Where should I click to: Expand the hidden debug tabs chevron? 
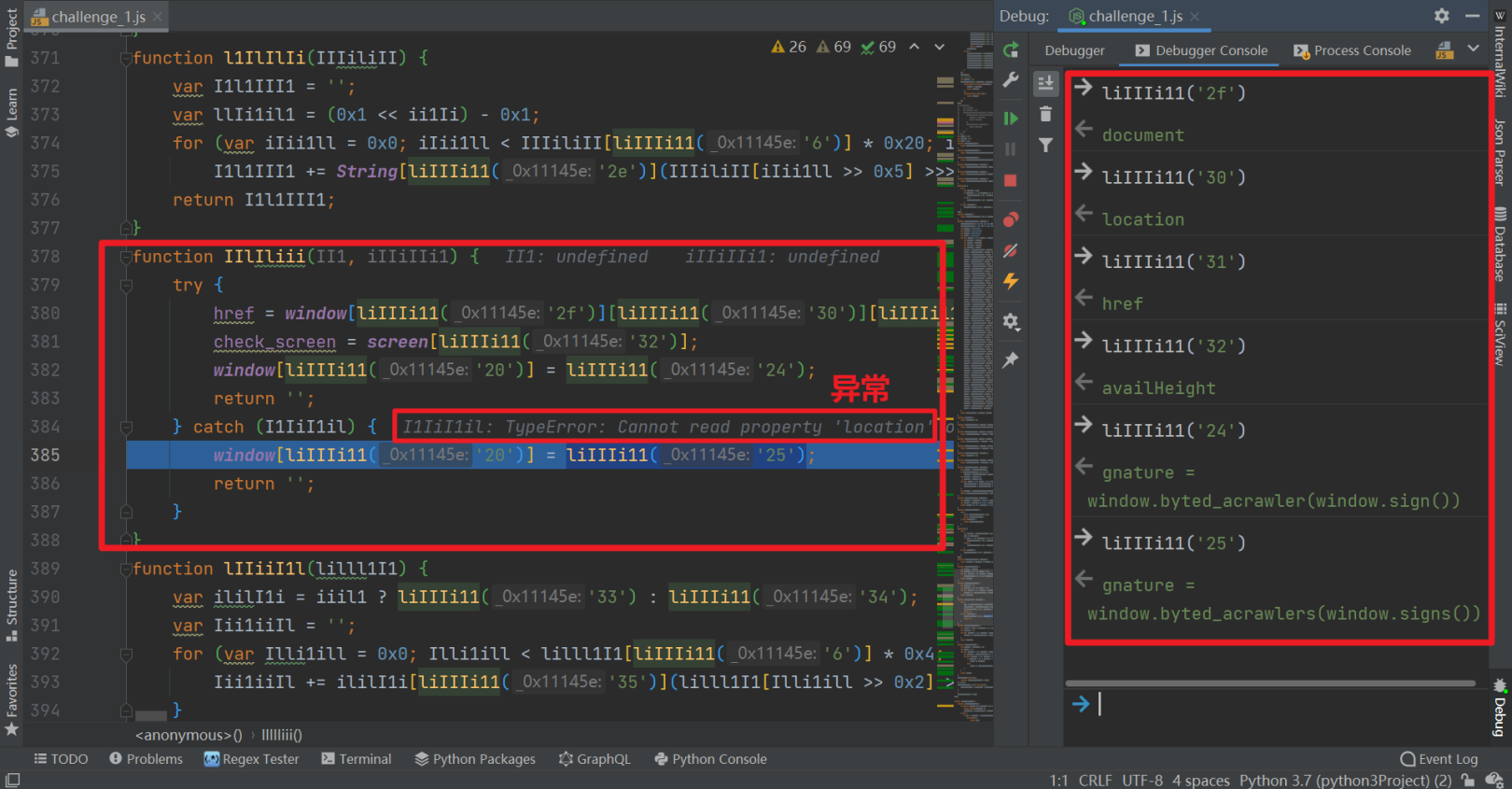click(x=1473, y=49)
